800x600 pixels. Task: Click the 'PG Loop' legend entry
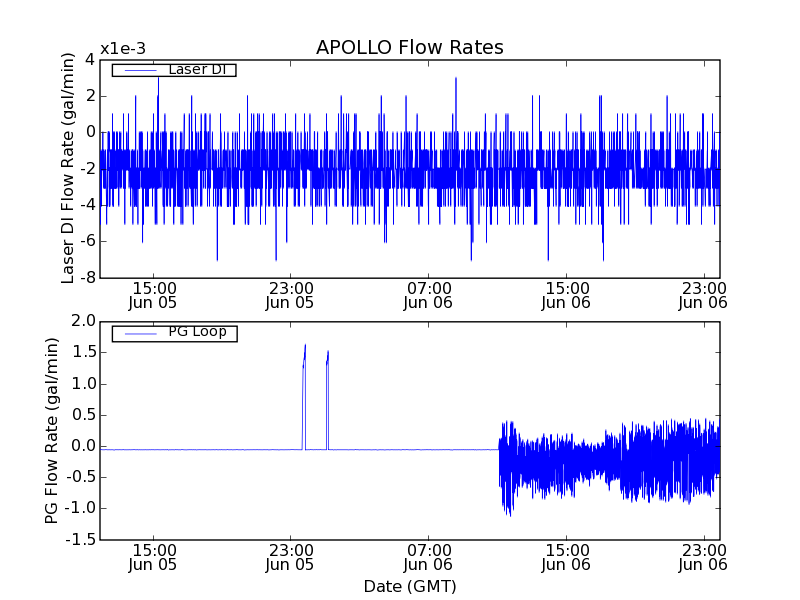pyautogui.click(x=174, y=333)
